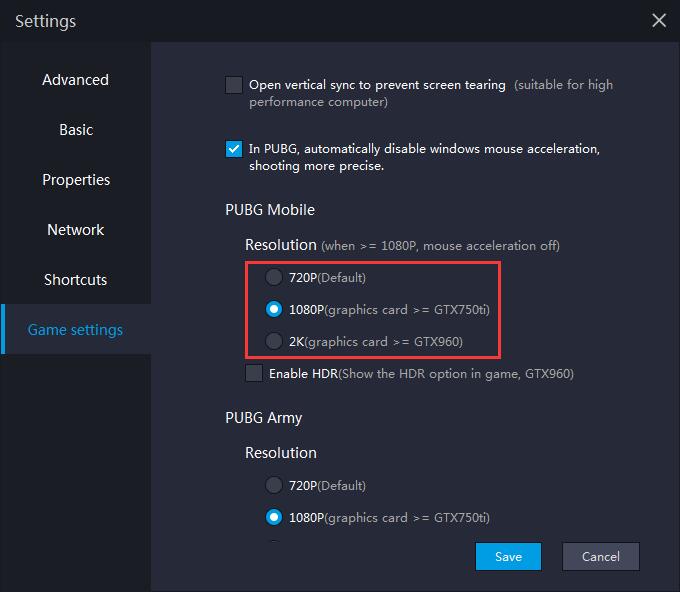This screenshot has height=592, width=680.
Task: Select the Game settings tab
Action: point(75,330)
